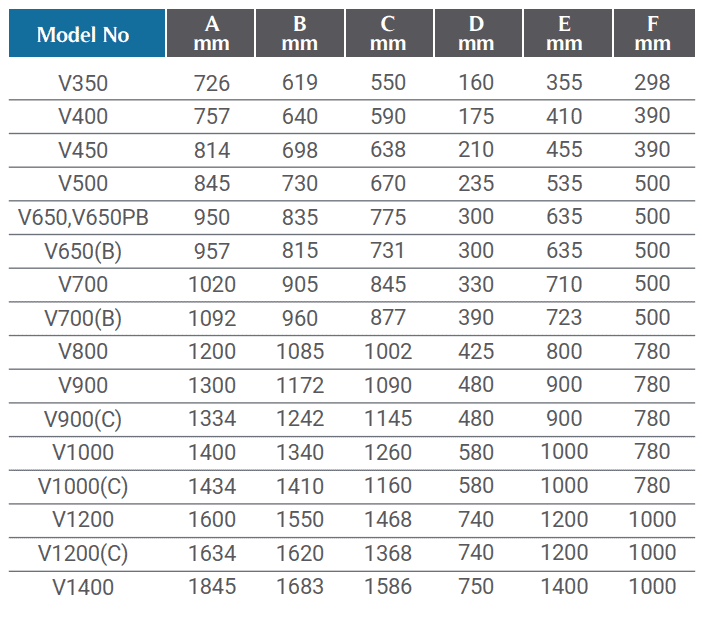Select value 1845 in V1400 row

[212, 587]
